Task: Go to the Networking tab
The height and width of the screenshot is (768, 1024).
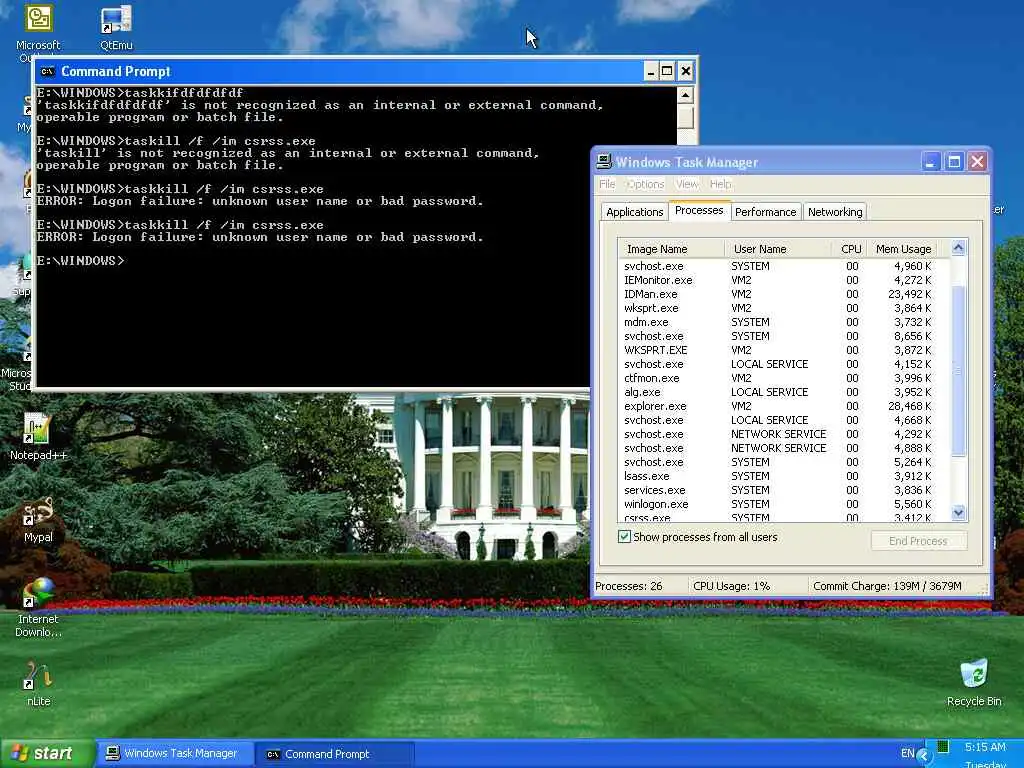Action: point(835,212)
